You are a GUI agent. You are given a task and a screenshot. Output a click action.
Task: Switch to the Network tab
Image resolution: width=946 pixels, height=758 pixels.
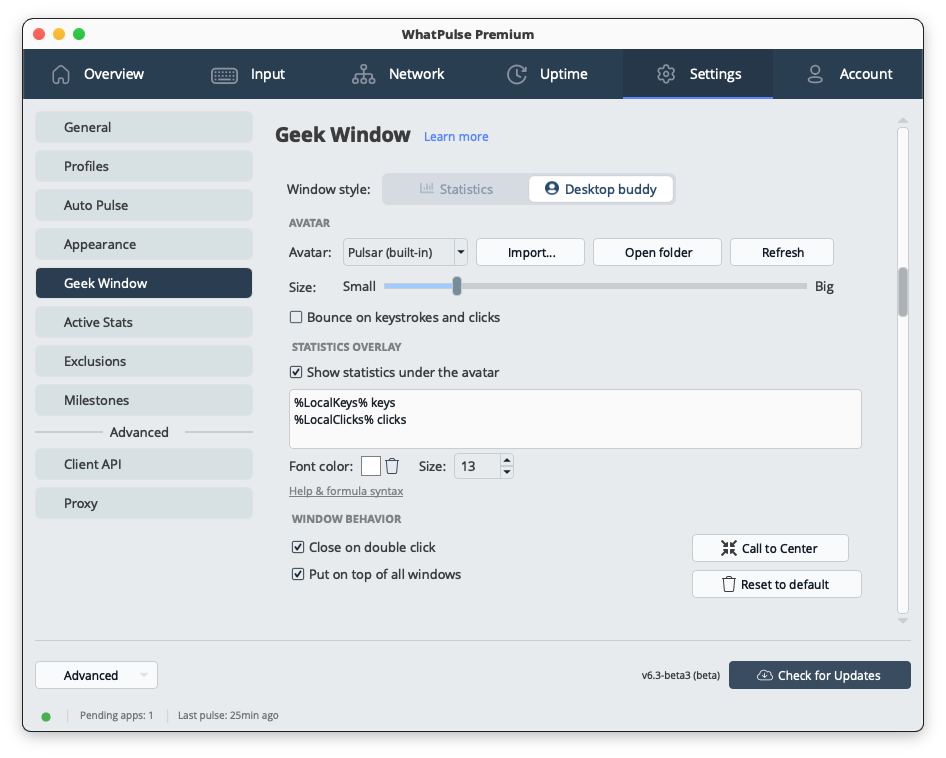(398, 74)
